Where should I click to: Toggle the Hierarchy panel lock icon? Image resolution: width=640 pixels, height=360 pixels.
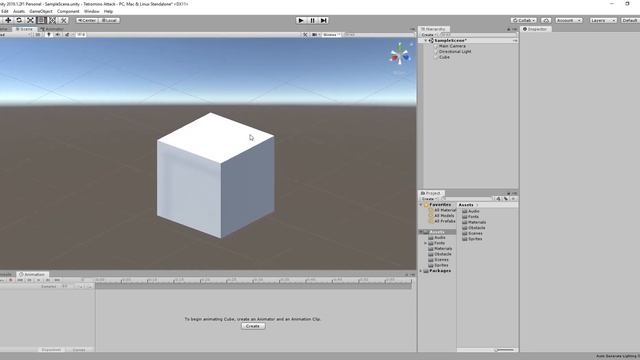[509, 29]
